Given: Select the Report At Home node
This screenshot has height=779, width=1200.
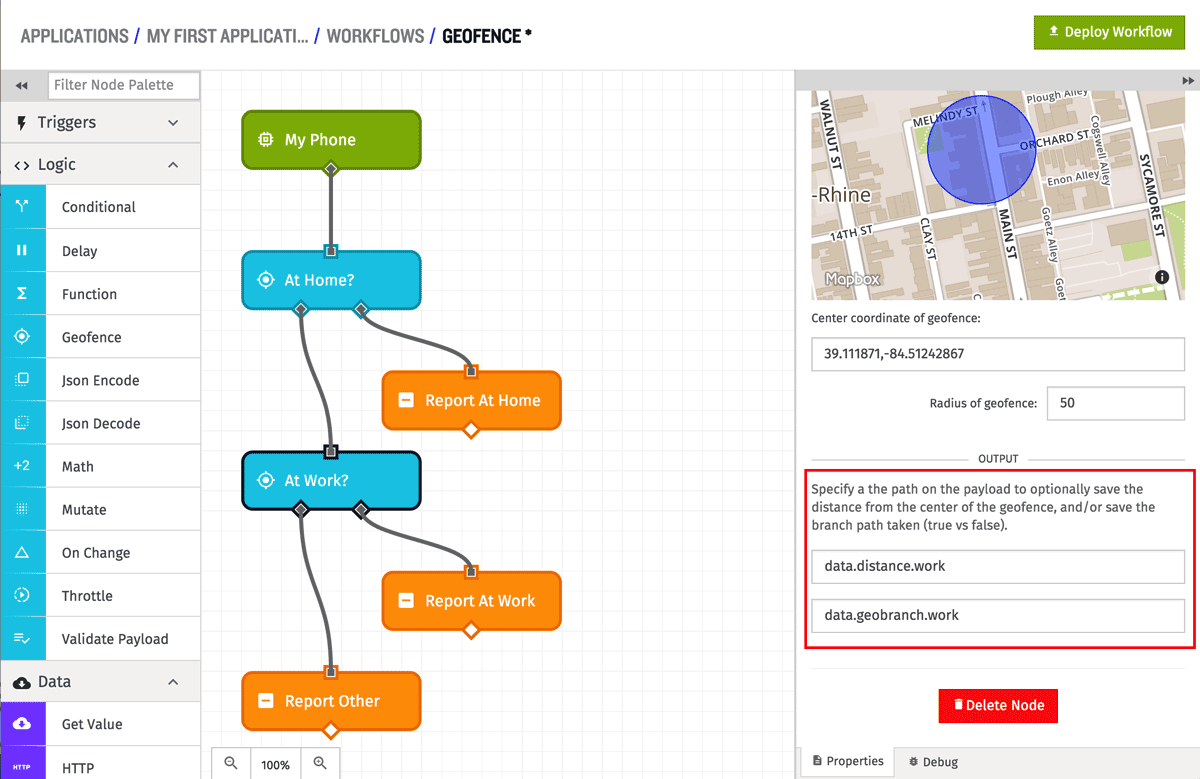Looking at the screenshot, I should click(x=471, y=400).
